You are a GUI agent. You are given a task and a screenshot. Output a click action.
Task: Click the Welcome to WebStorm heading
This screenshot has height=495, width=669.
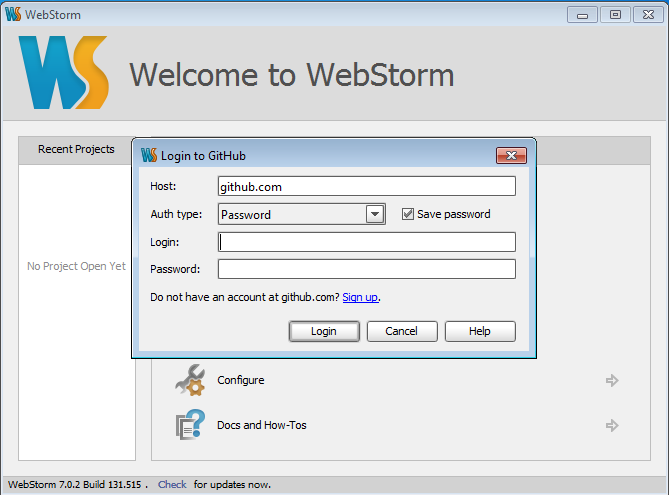coord(292,75)
